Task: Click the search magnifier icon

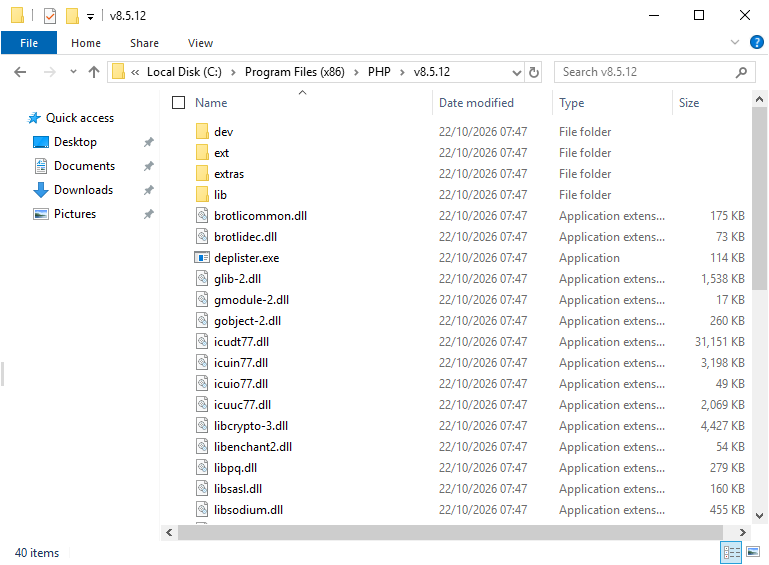Action: 741,73
